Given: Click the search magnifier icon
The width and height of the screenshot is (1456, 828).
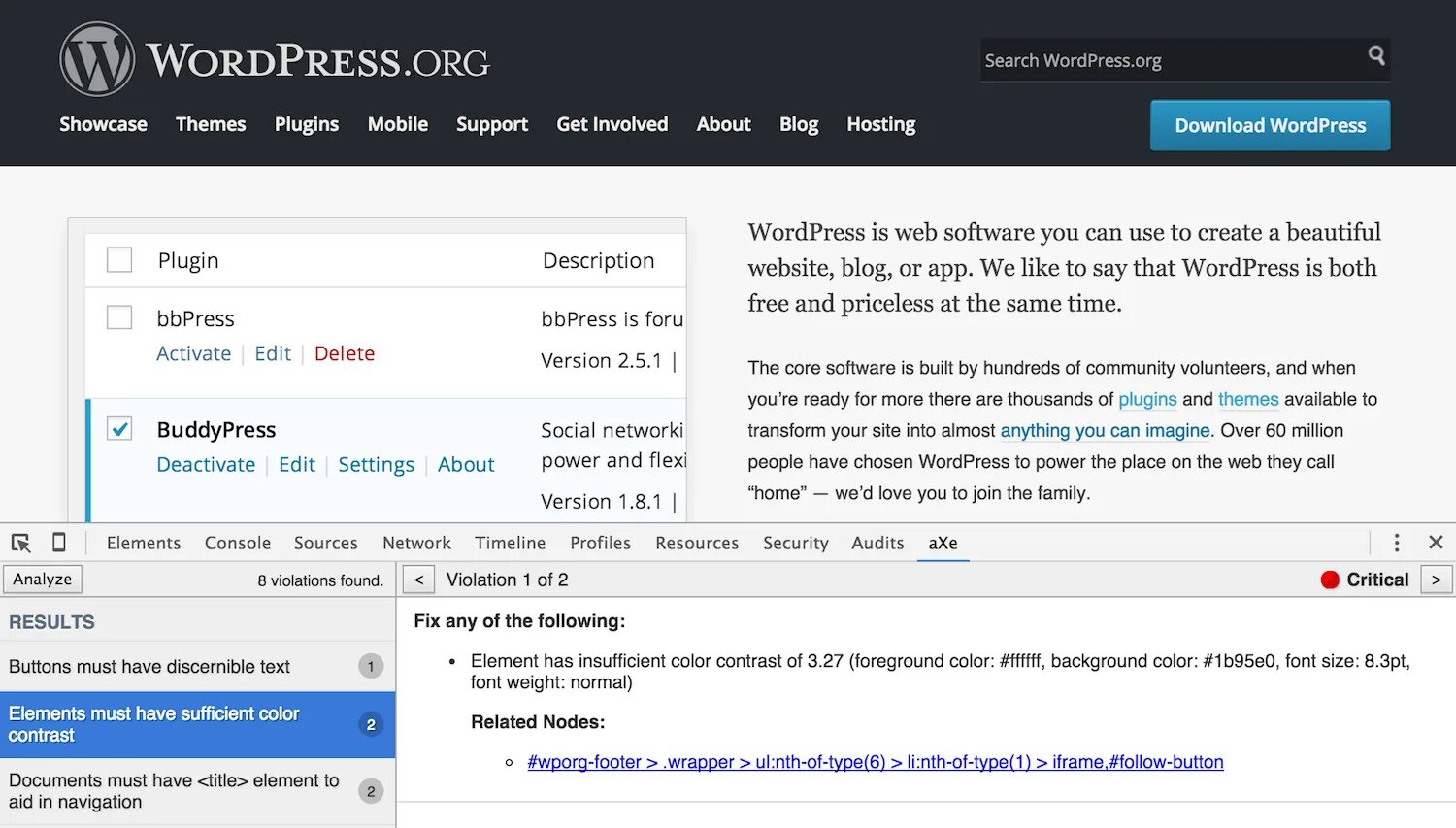Looking at the screenshot, I should (1376, 58).
